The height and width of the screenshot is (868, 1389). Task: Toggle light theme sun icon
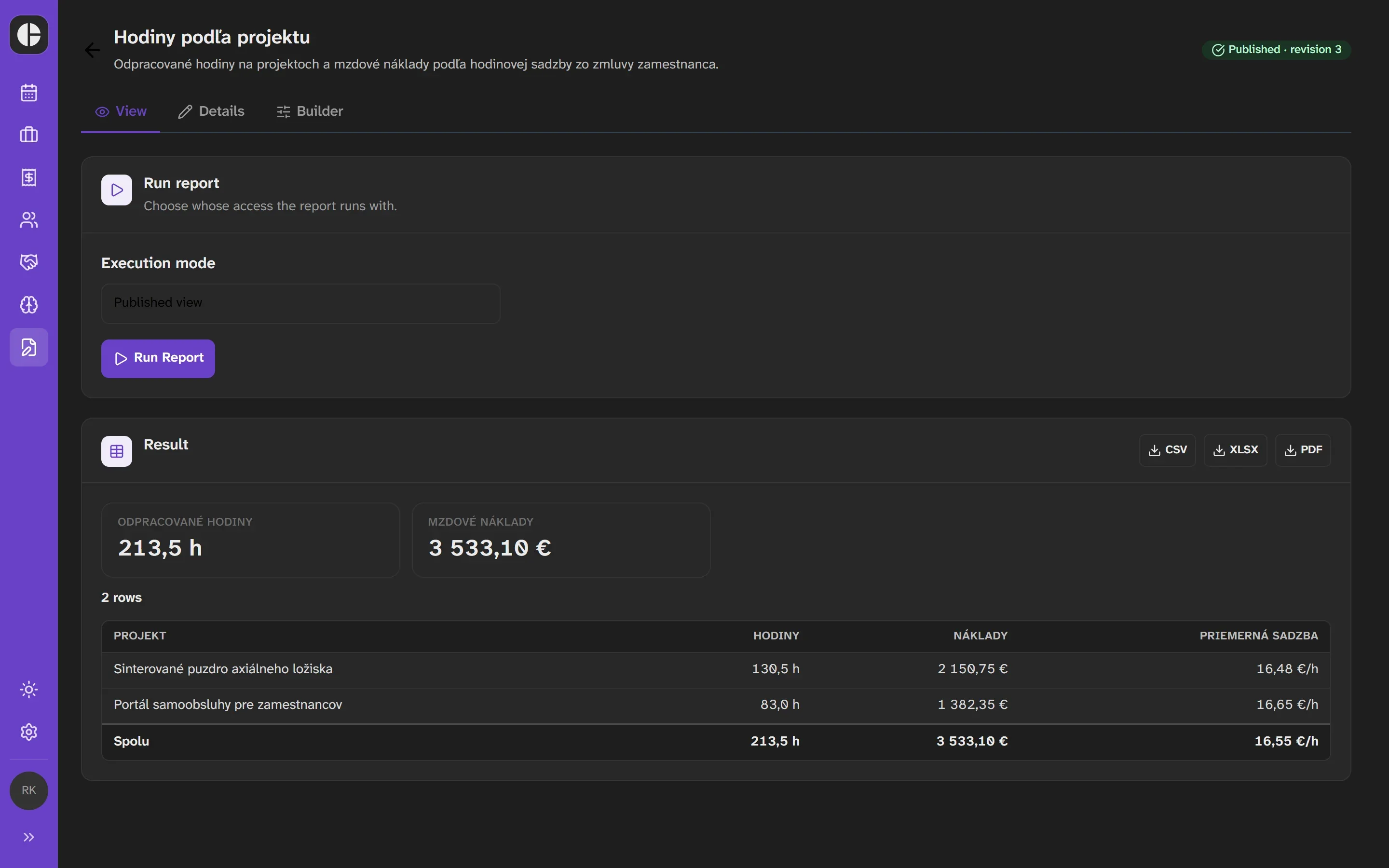[29, 690]
